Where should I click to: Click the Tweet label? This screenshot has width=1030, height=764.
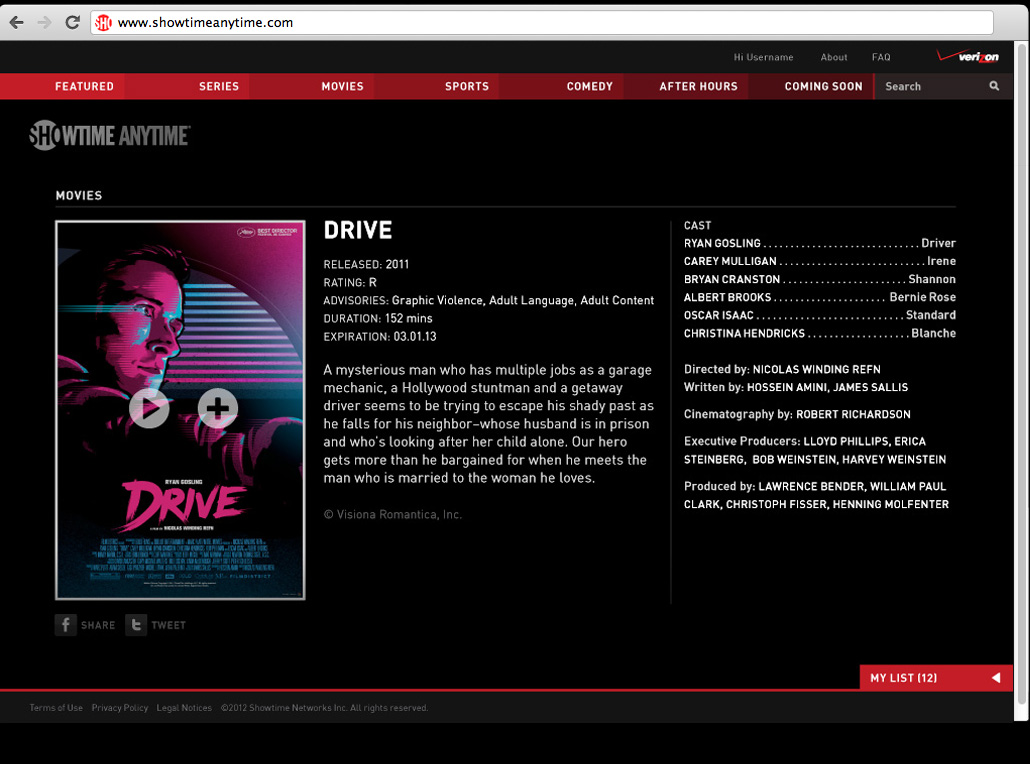[x=168, y=625]
